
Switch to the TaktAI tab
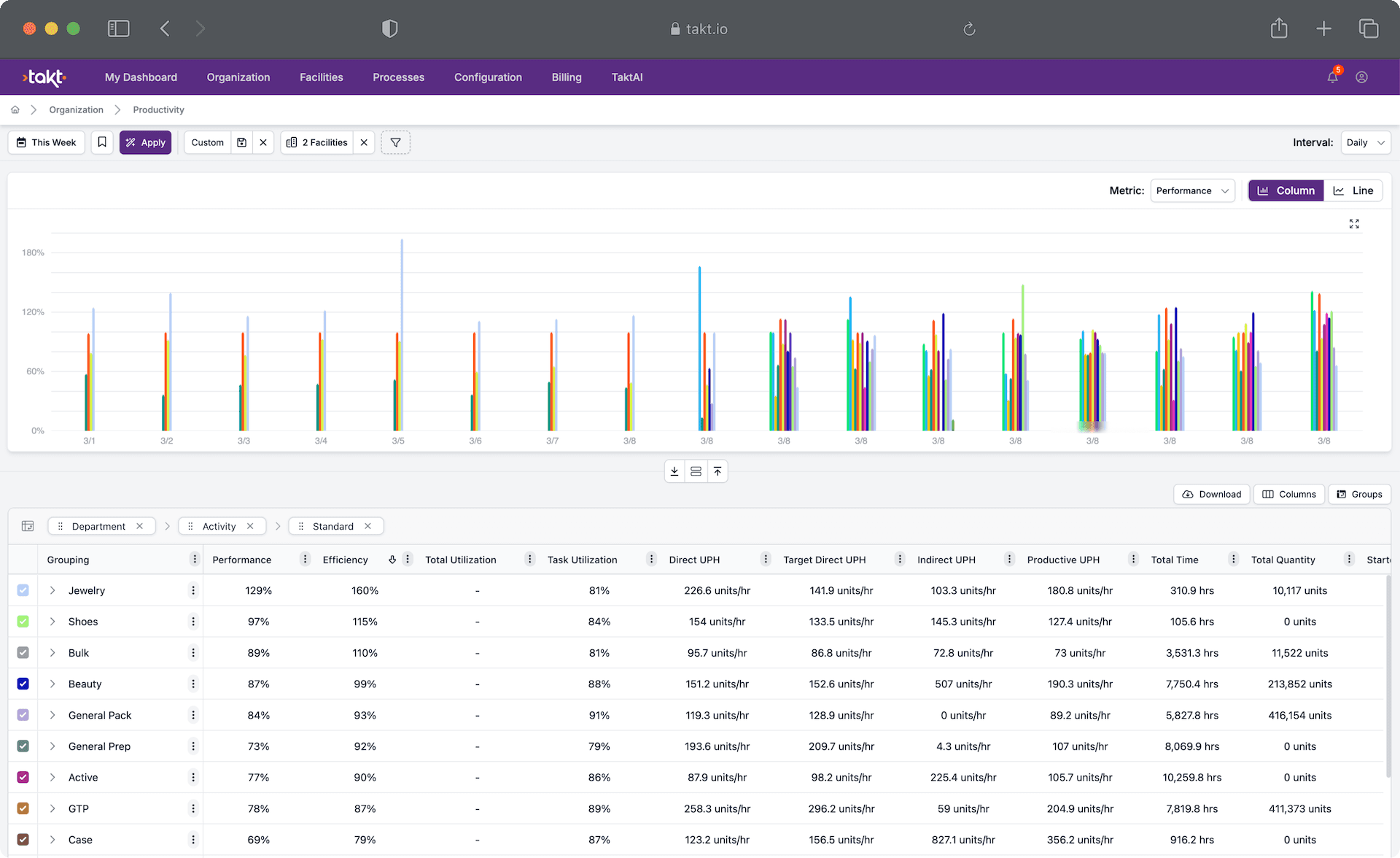(627, 77)
